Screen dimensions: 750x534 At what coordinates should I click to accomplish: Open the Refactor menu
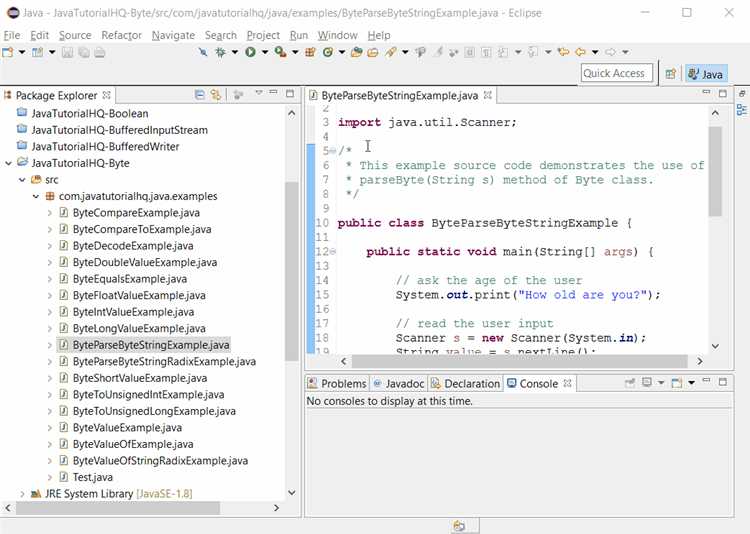tap(121, 35)
